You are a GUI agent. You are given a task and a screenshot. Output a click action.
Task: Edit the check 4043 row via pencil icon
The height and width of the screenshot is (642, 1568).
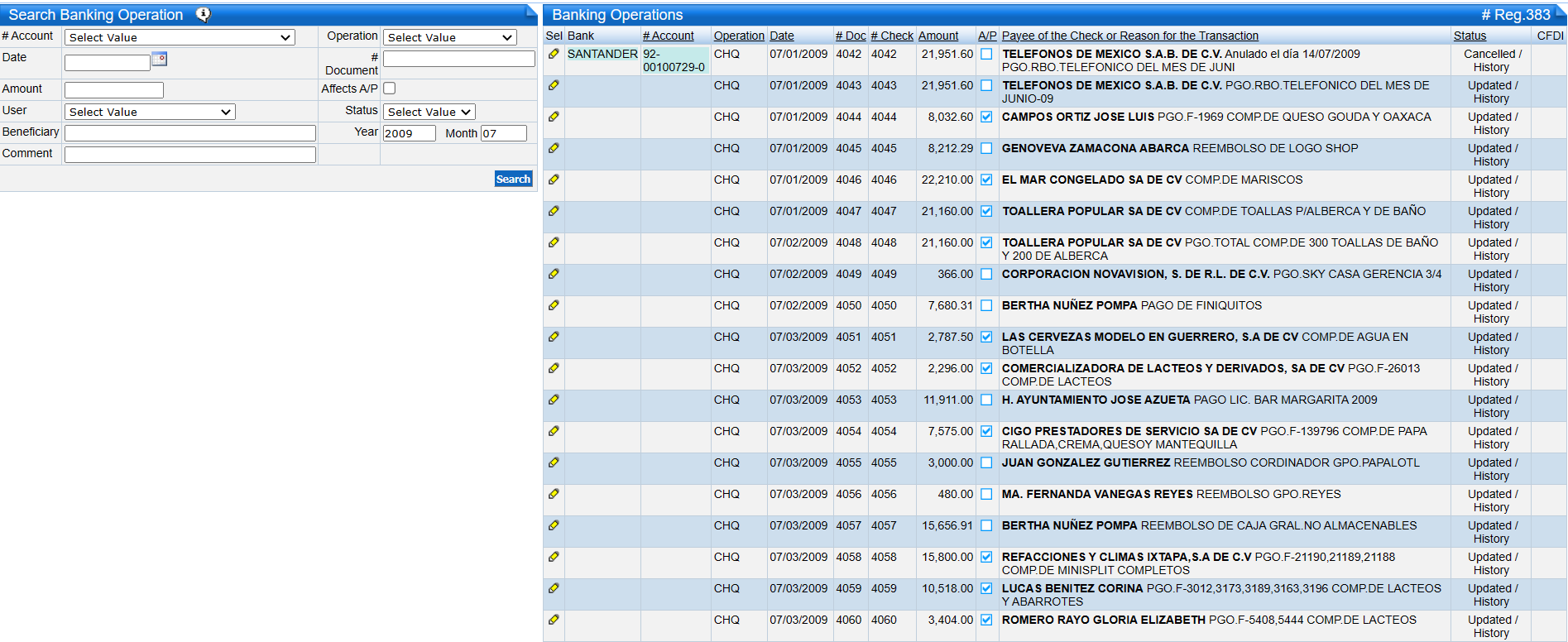pyautogui.click(x=554, y=85)
